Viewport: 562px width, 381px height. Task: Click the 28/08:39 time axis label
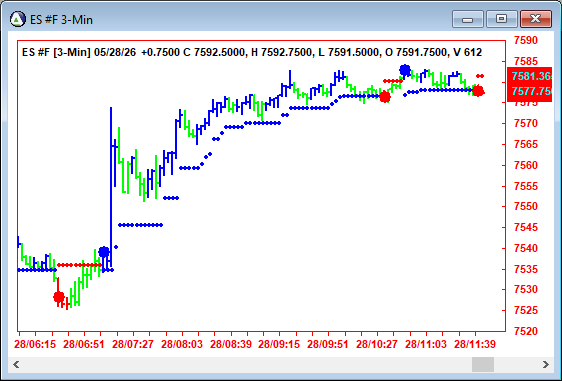point(231,344)
